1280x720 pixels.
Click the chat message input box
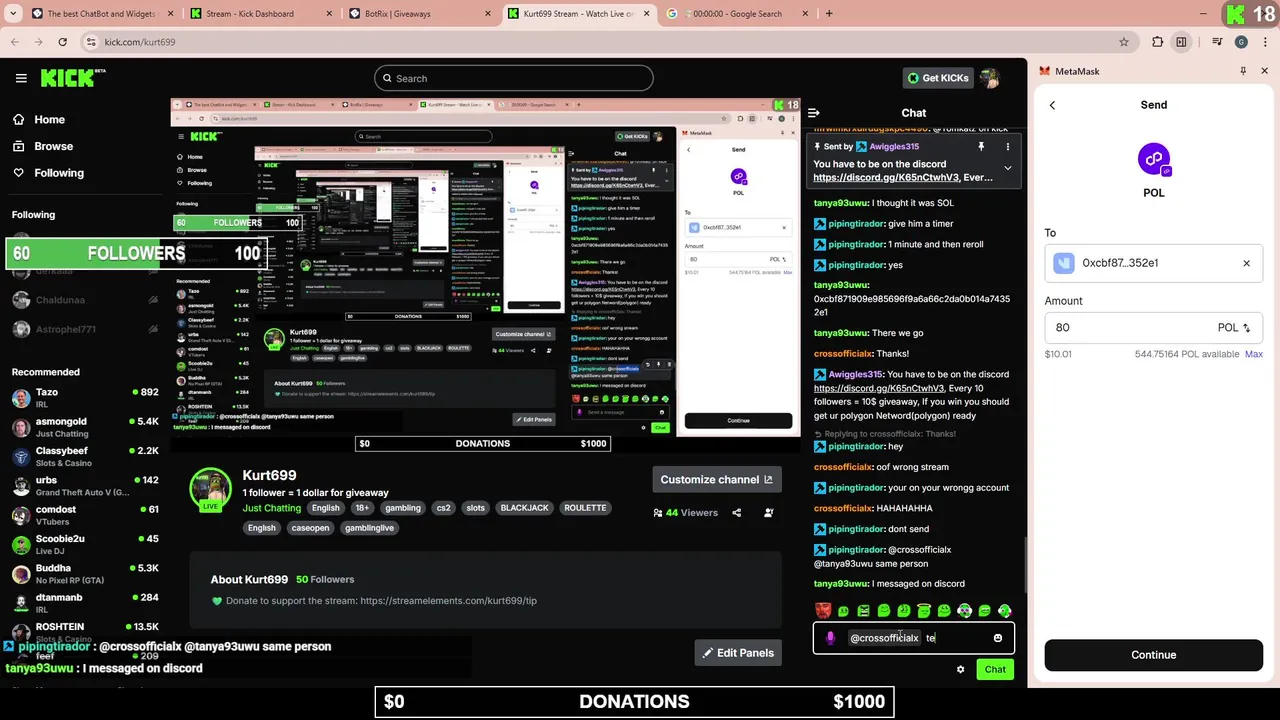(913, 638)
